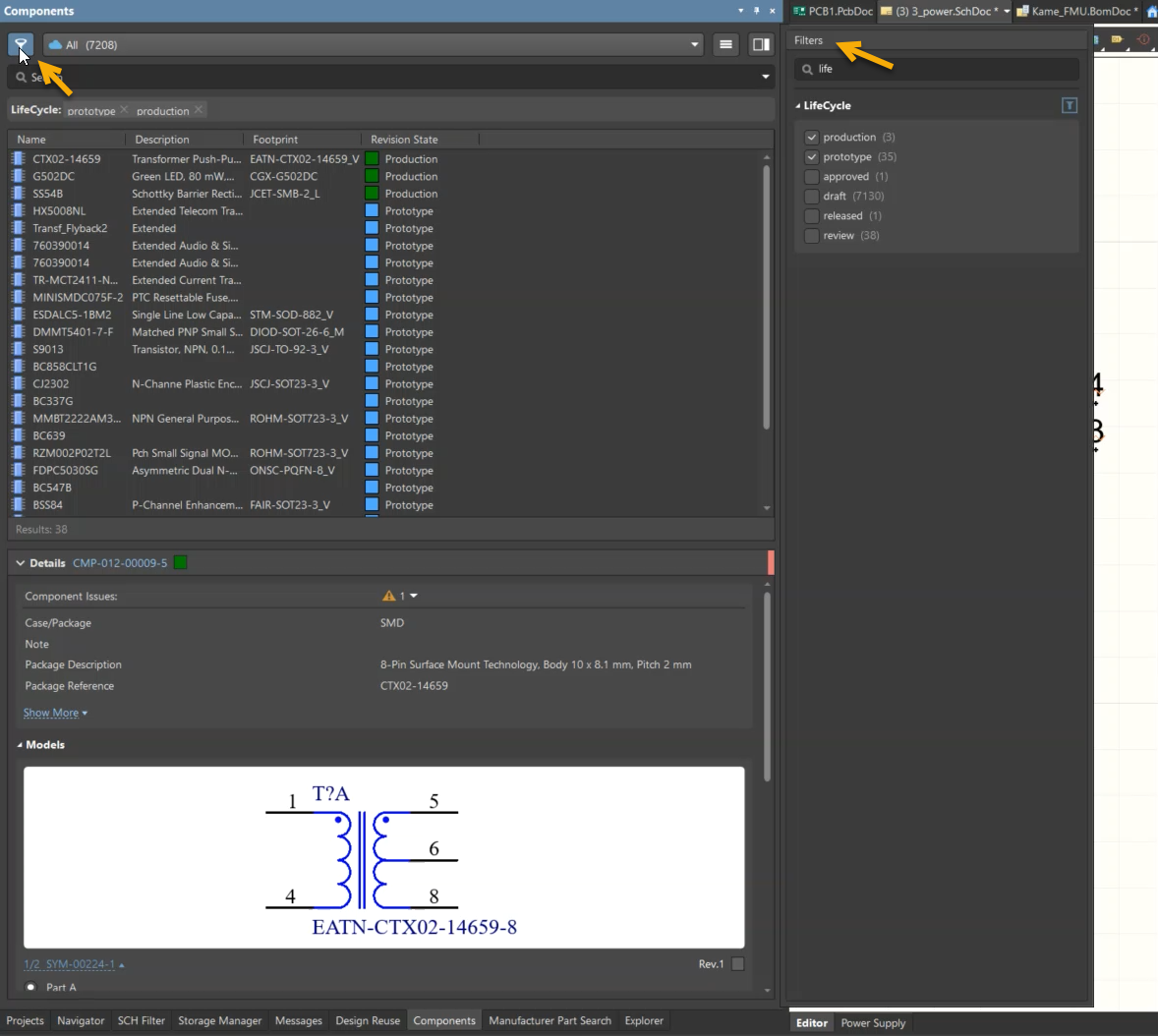Open the CMP-012-00009-5 component link
This screenshot has width=1158, height=1036.
[x=120, y=563]
